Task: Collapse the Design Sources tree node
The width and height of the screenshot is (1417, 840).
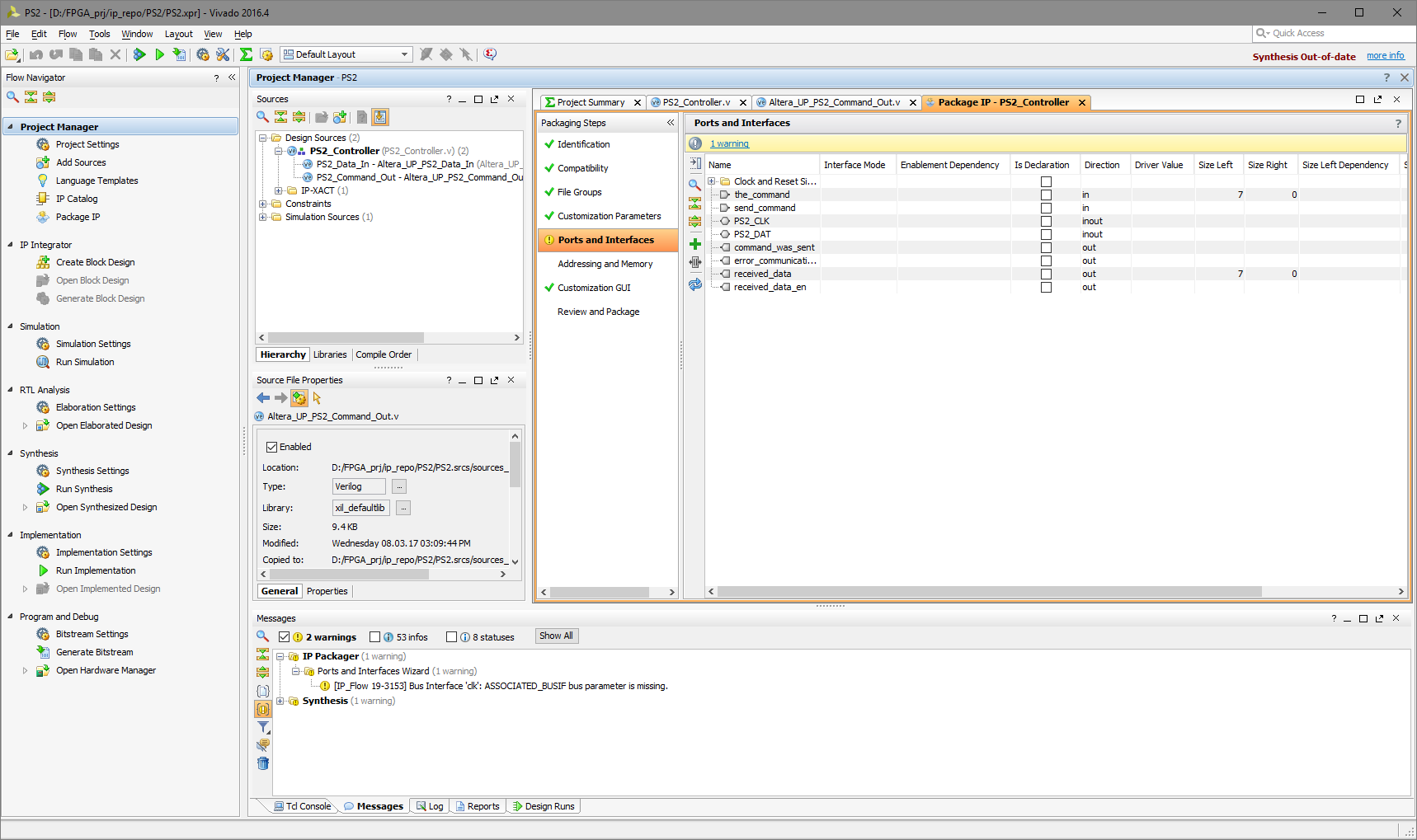Action: [263, 138]
